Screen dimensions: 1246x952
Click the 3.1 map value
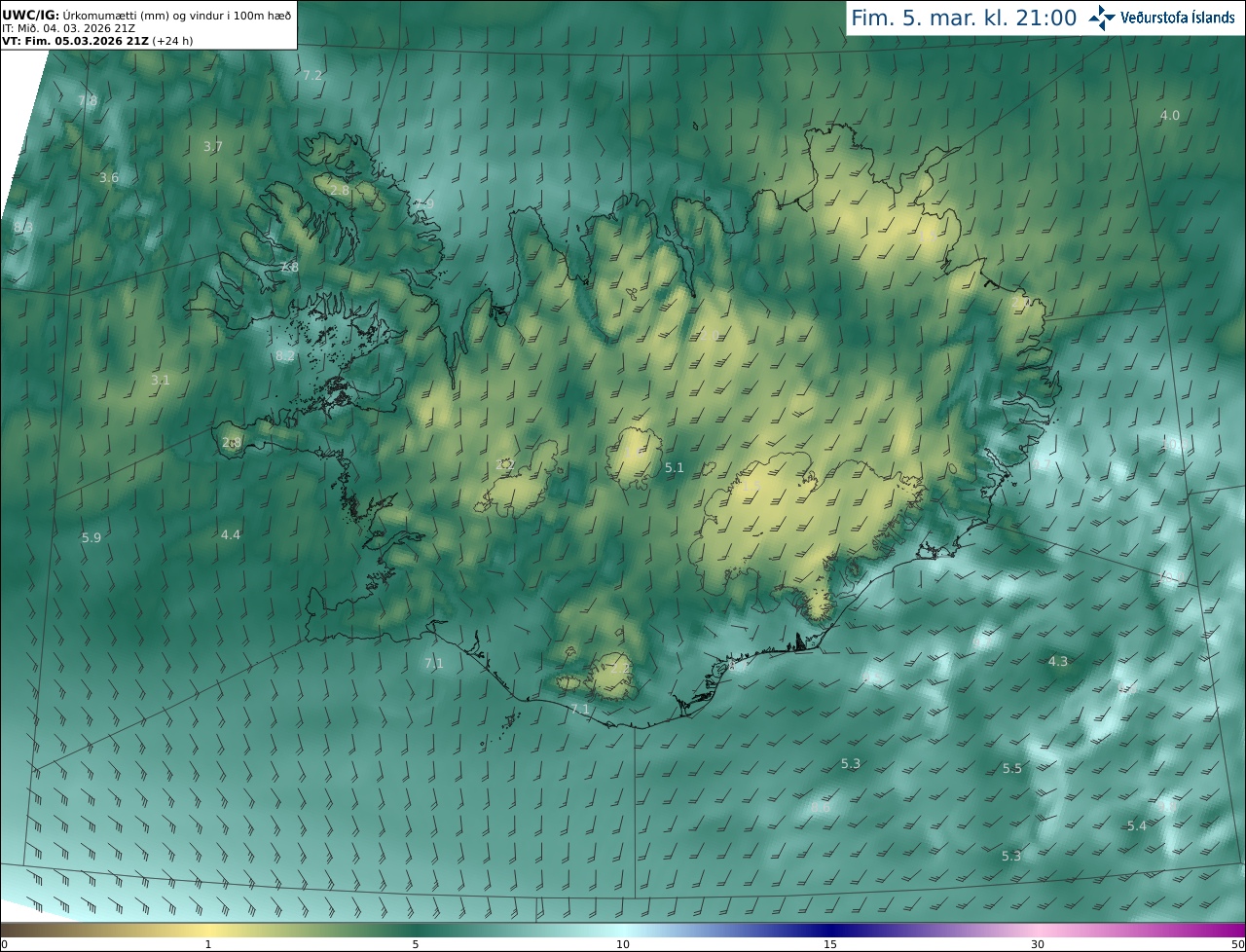pos(161,381)
